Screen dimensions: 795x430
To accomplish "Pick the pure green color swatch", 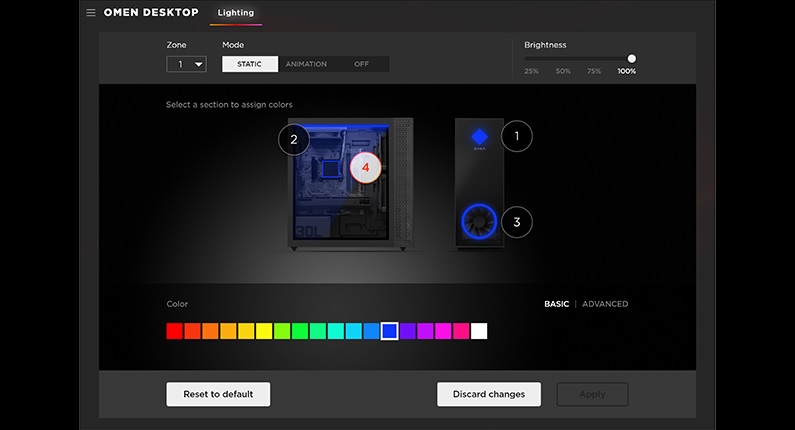I will coord(300,331).
